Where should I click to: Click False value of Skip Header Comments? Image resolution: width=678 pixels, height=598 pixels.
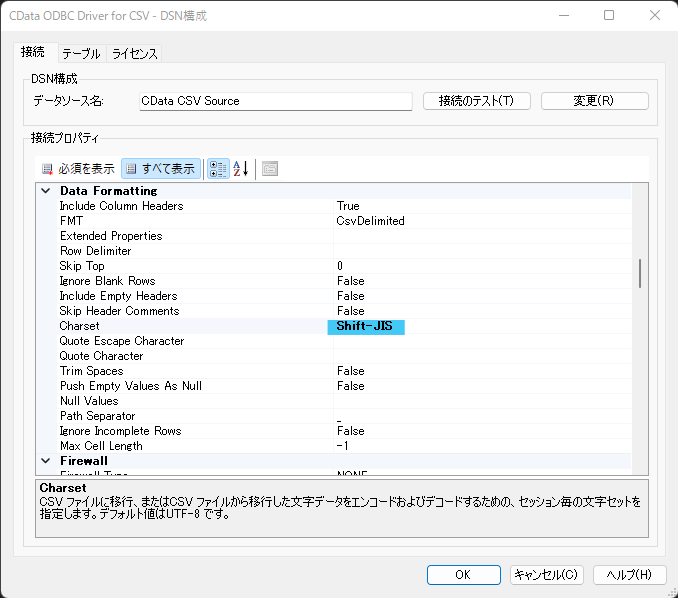(x=351, y=311)
